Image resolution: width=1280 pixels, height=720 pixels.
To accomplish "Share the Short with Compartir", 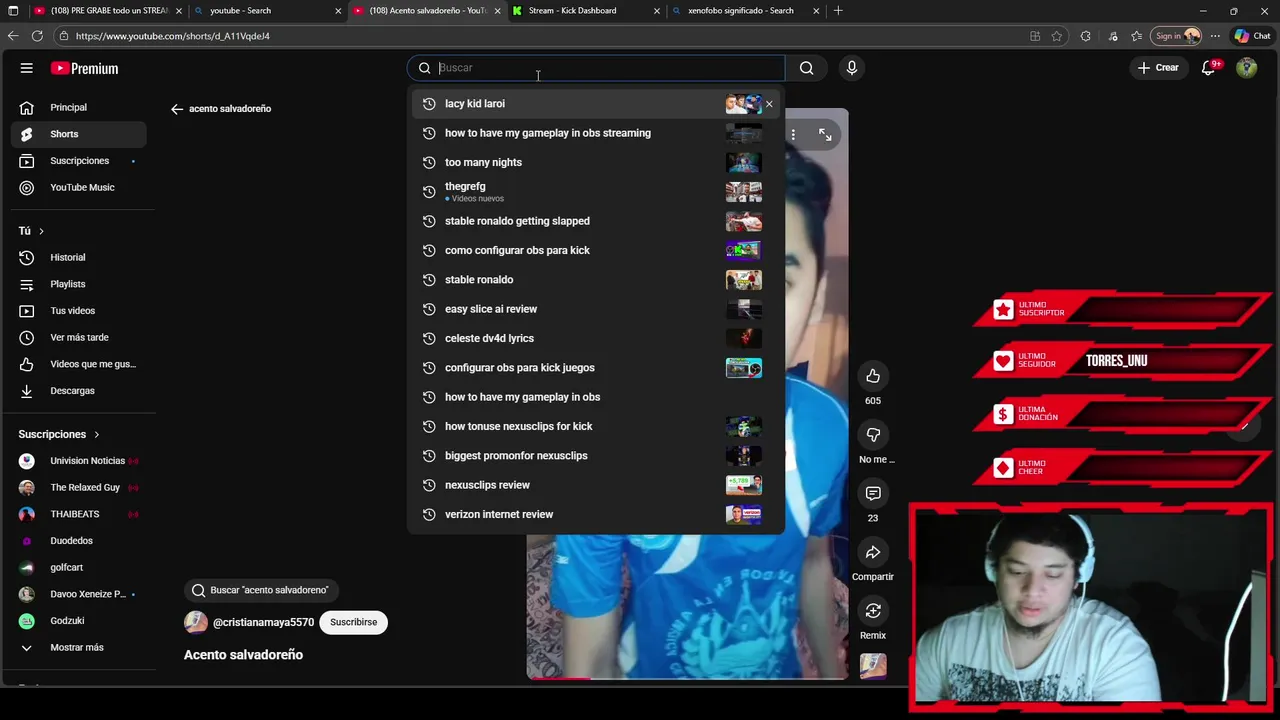I will pyautogui.click(x=873, y=553).
